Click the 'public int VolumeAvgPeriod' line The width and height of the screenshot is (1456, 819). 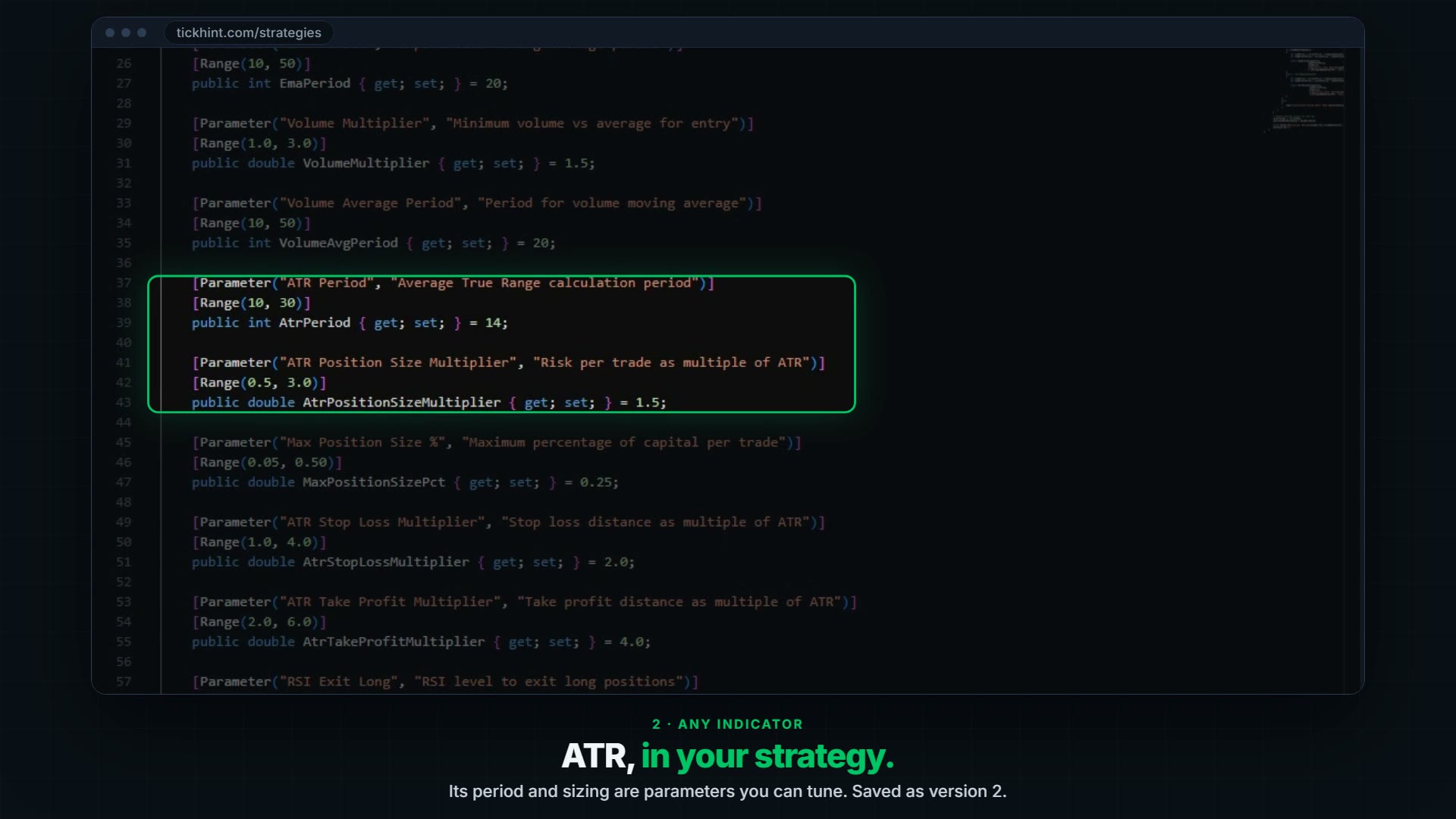373,243
